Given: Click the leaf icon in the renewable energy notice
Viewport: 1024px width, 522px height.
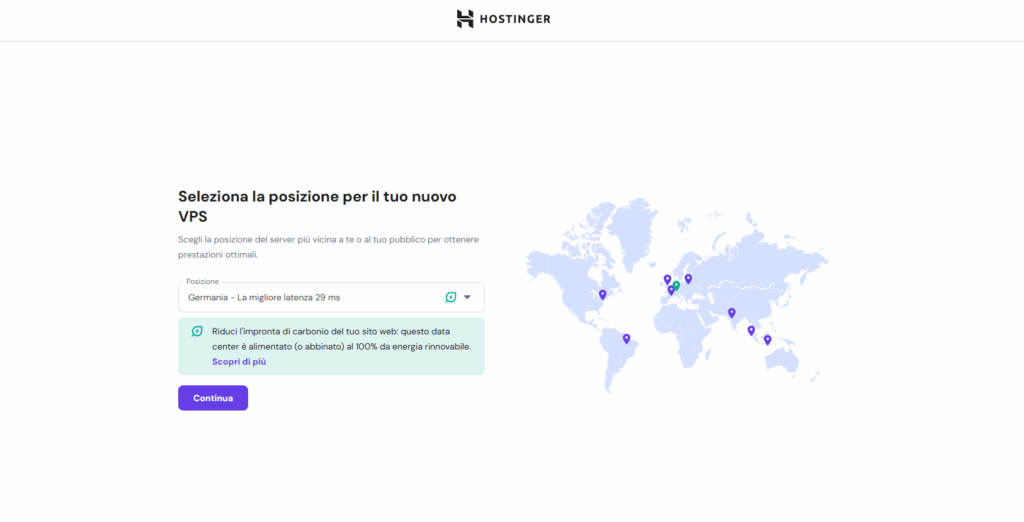Looking at the screenshot, I should (197, 331).
